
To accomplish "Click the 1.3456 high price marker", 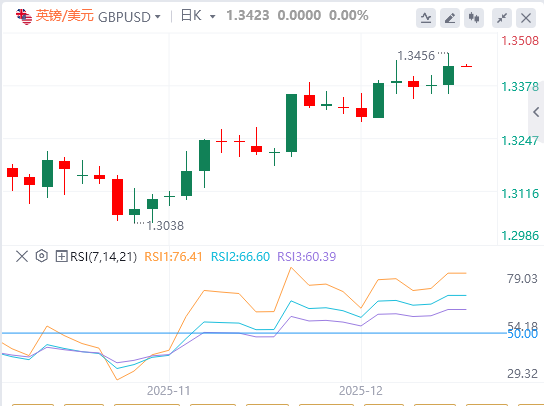I will [x=416, y=56].
